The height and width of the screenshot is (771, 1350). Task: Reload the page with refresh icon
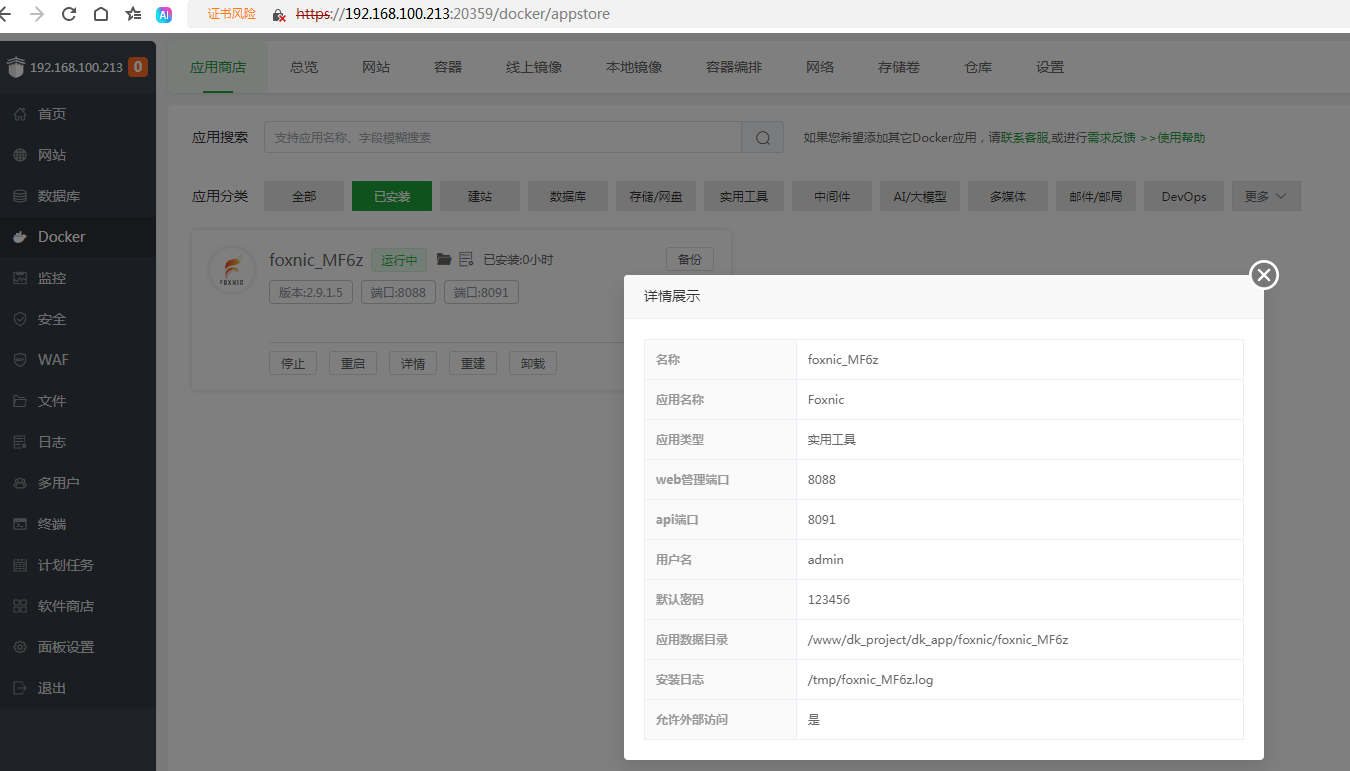(69, 14)
